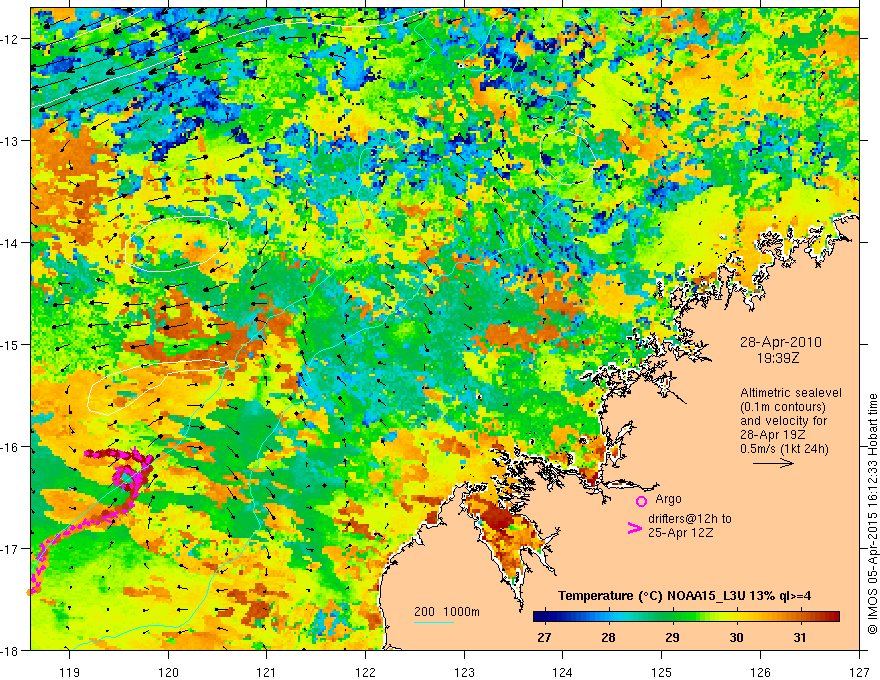This screenshot has height=680, width=880.
Task: Click longitude axis label 120
Action: coord(168,672)
